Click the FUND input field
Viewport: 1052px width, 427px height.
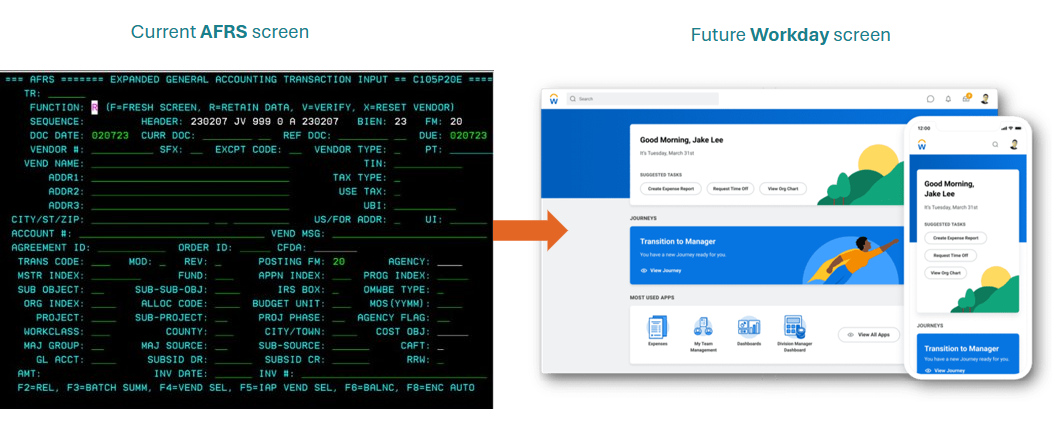(x=225, y=275)
